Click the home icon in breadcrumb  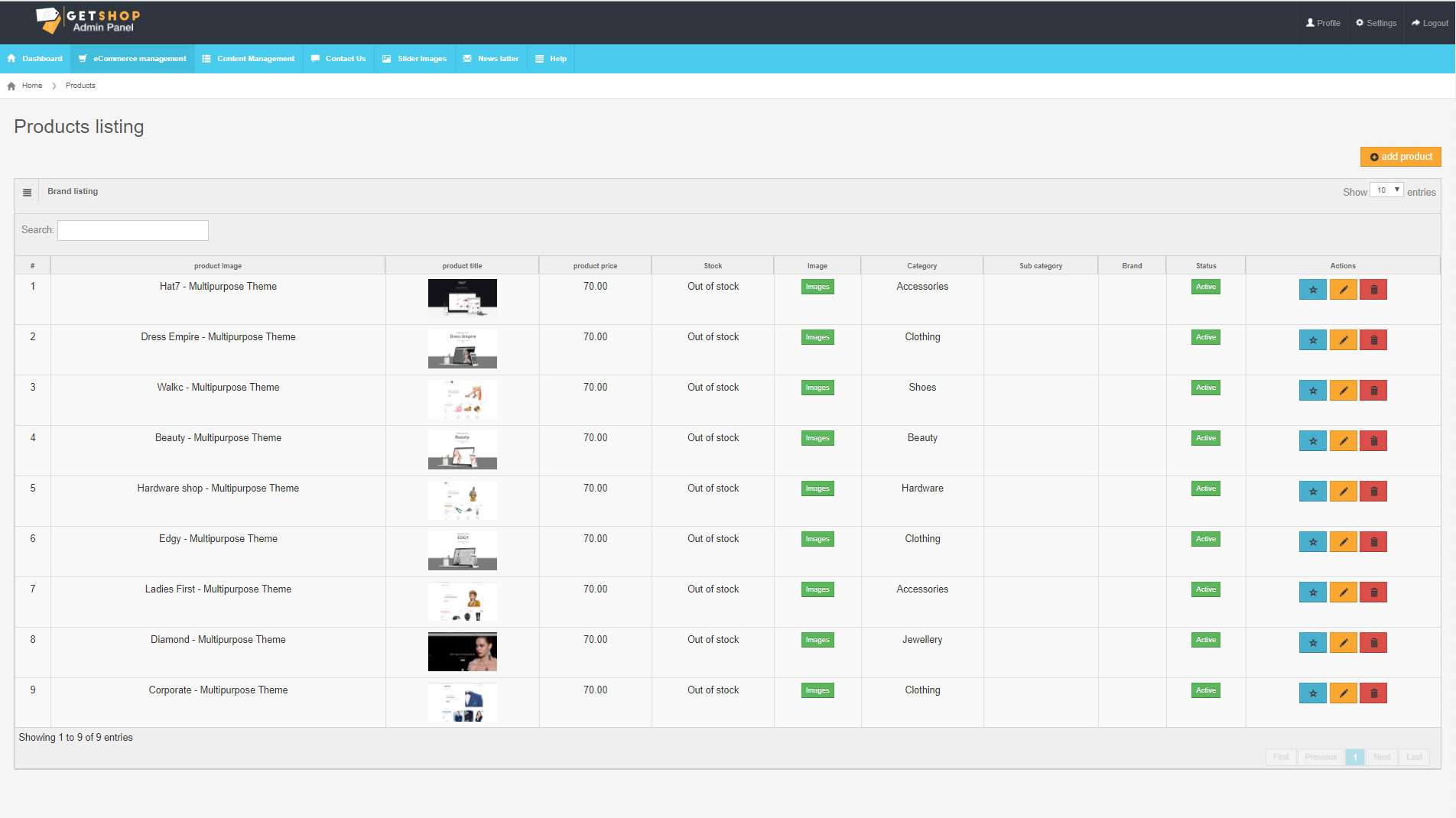point(11,86)
